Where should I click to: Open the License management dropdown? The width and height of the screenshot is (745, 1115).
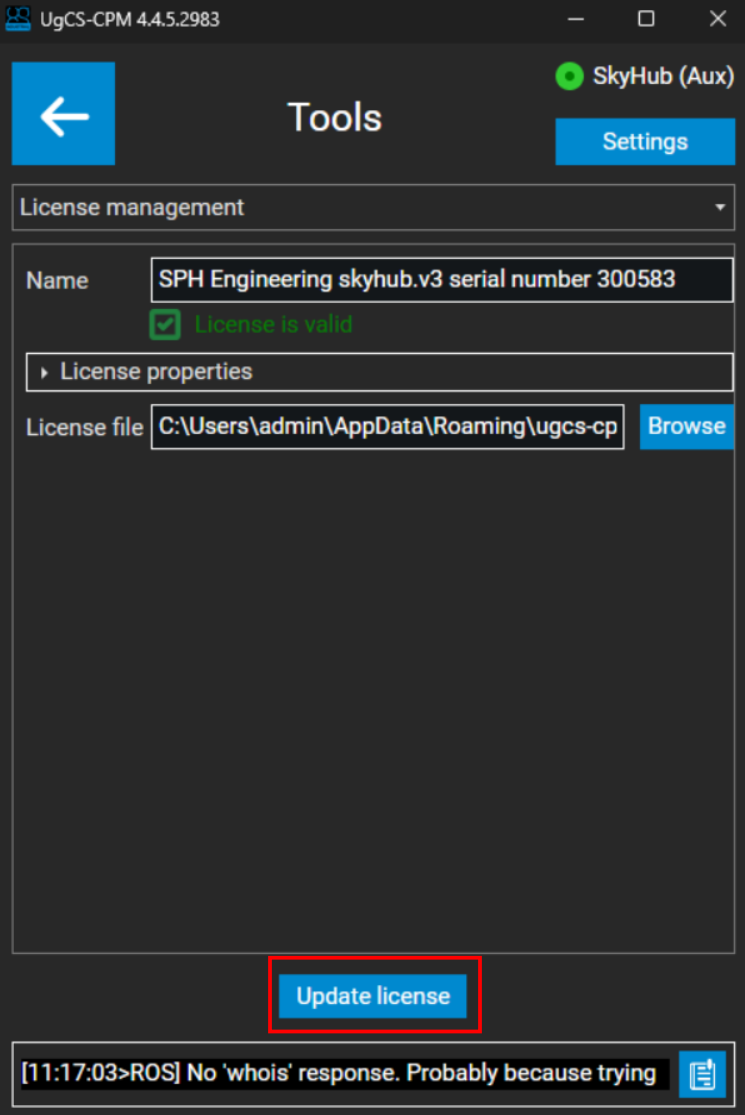coord(373,208)
